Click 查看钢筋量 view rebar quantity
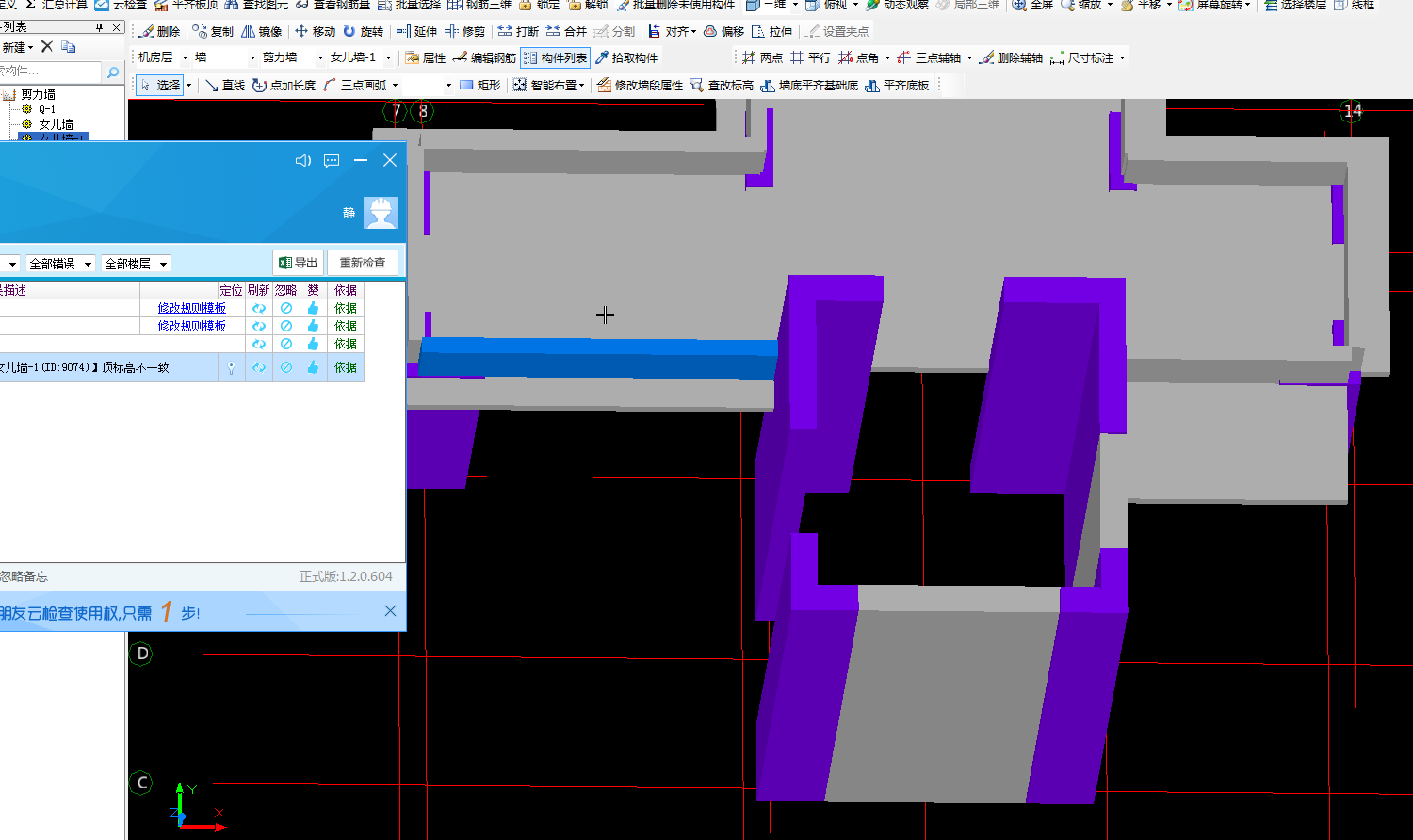The height and width of the screenshot is (840, 1413). 333,5
